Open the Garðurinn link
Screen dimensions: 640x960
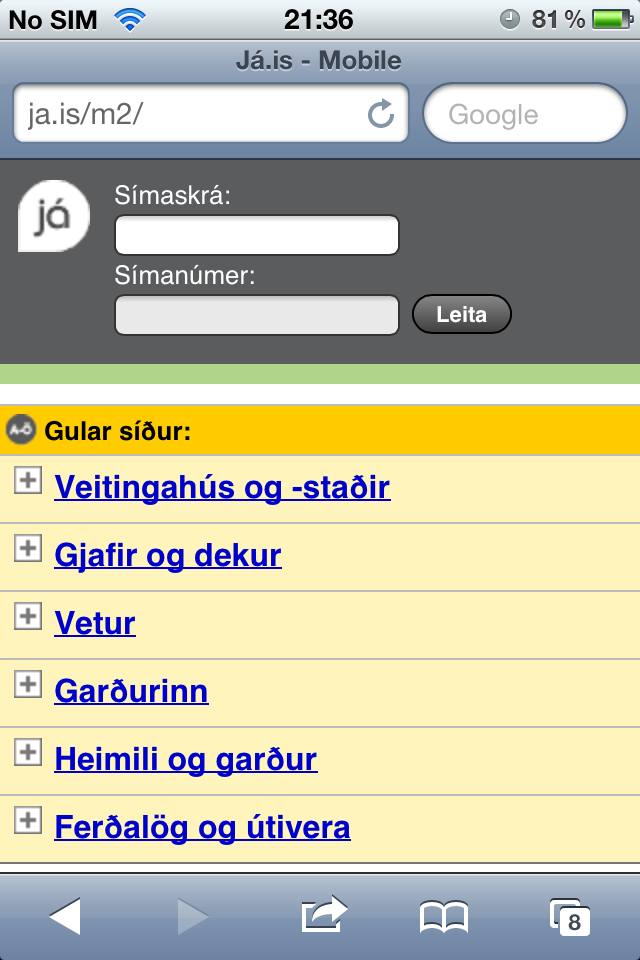tap(131, 691)
